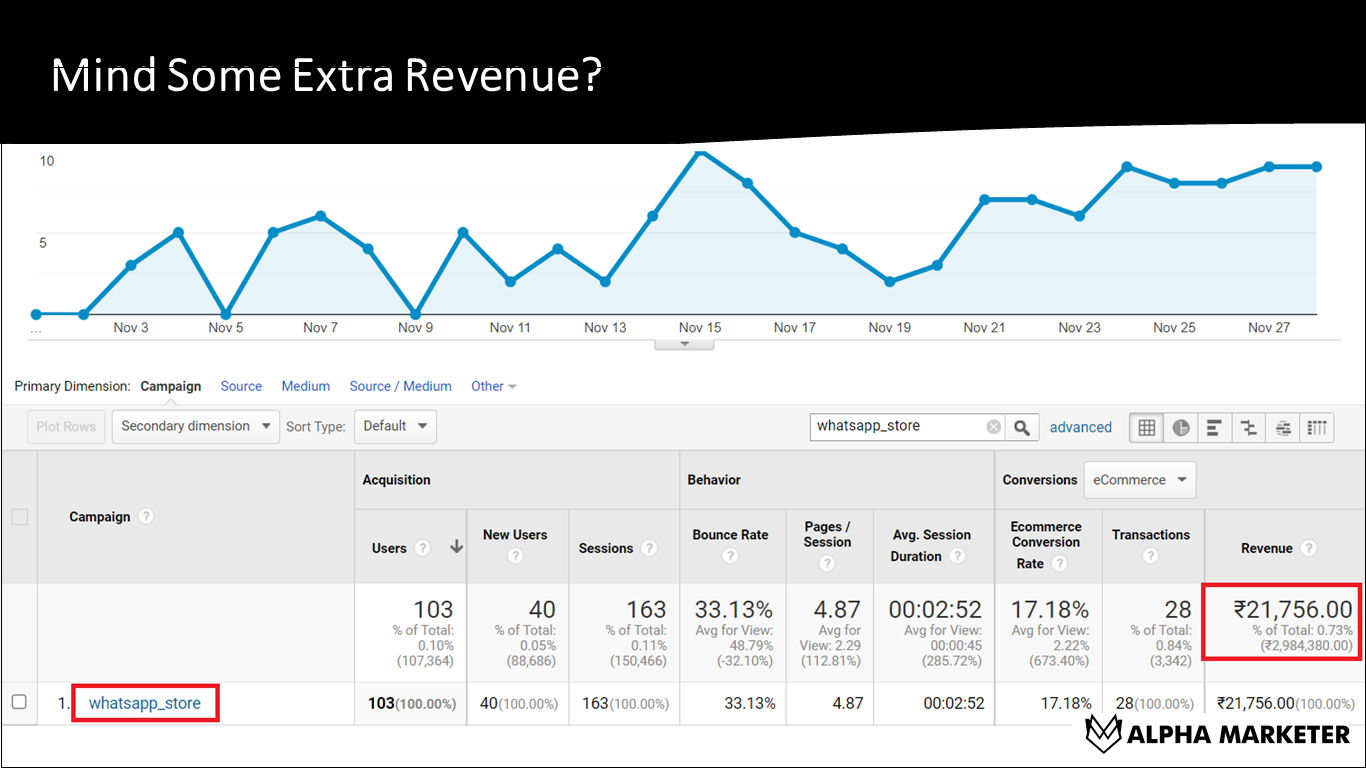This screenshot has width=1366, height=768.
Task: Open the Performance bar chart view
Action: pyautogui.click(x=1215, y=427)
